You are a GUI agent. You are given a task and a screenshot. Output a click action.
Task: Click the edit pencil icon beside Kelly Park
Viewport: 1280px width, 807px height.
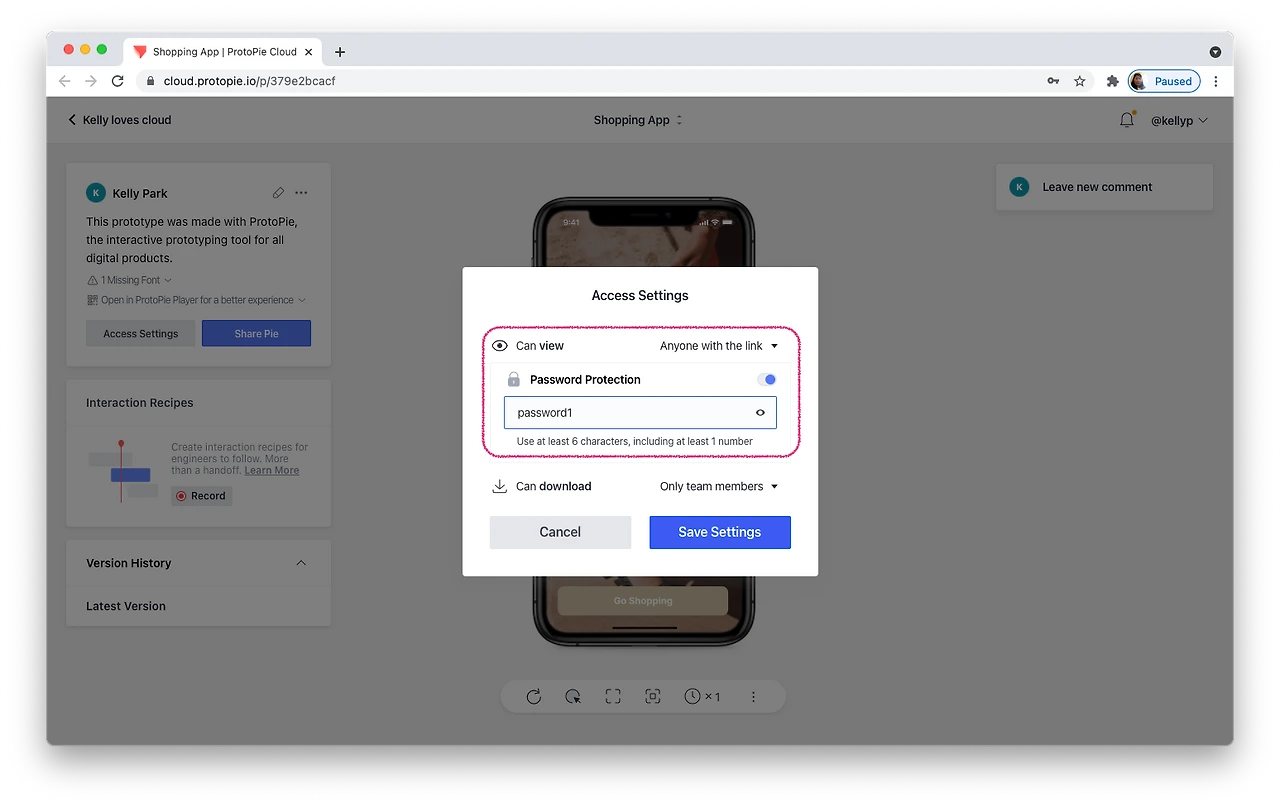click(278, 193)
